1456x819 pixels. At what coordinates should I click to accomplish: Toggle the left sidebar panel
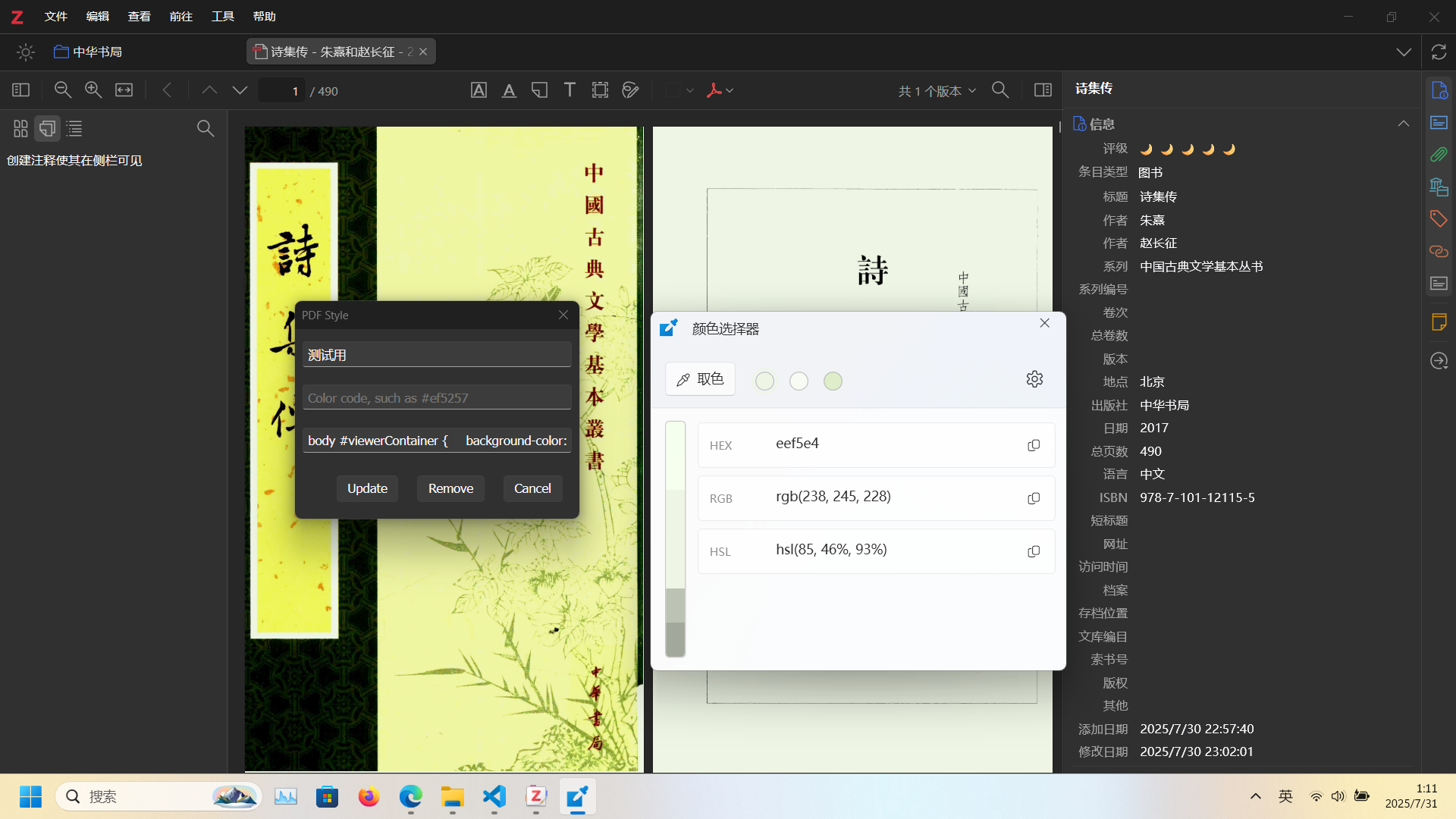point(20,90)
